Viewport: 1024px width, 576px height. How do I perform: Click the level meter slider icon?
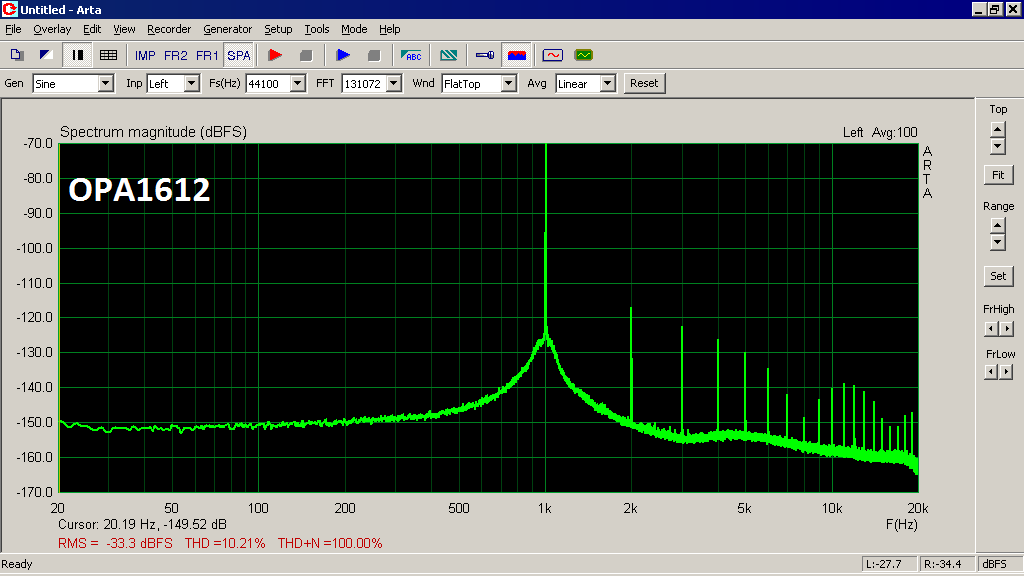coord(485,56)
